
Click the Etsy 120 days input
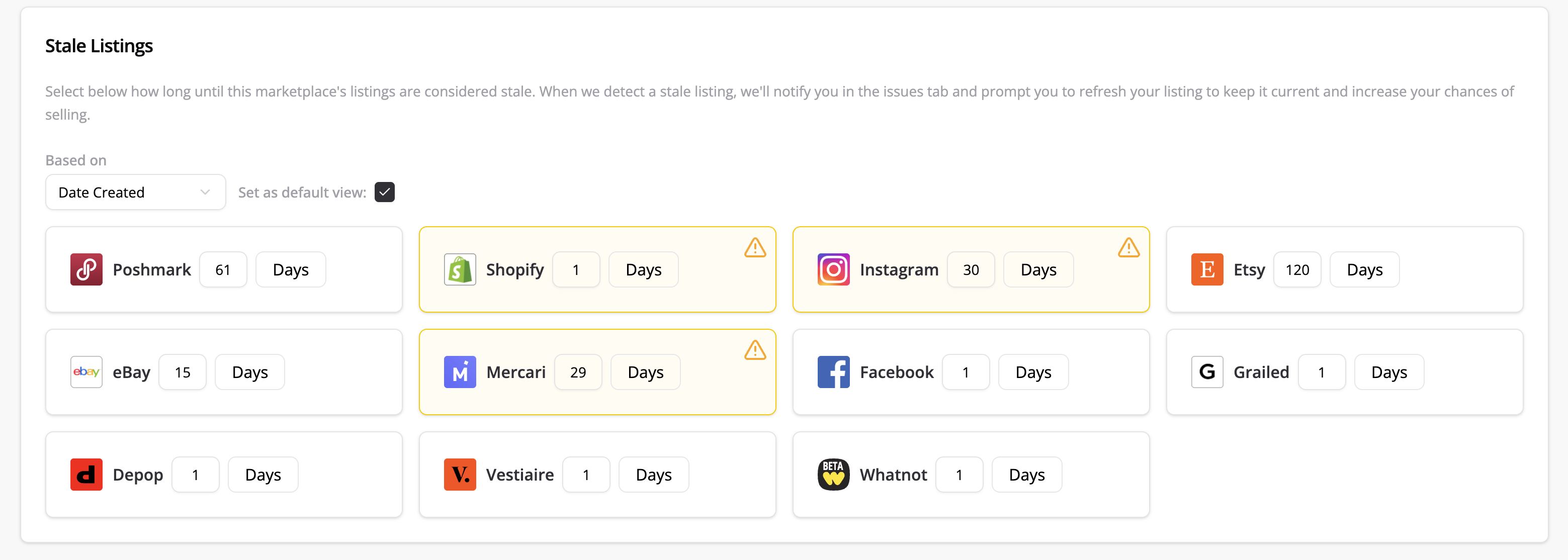1296,269
